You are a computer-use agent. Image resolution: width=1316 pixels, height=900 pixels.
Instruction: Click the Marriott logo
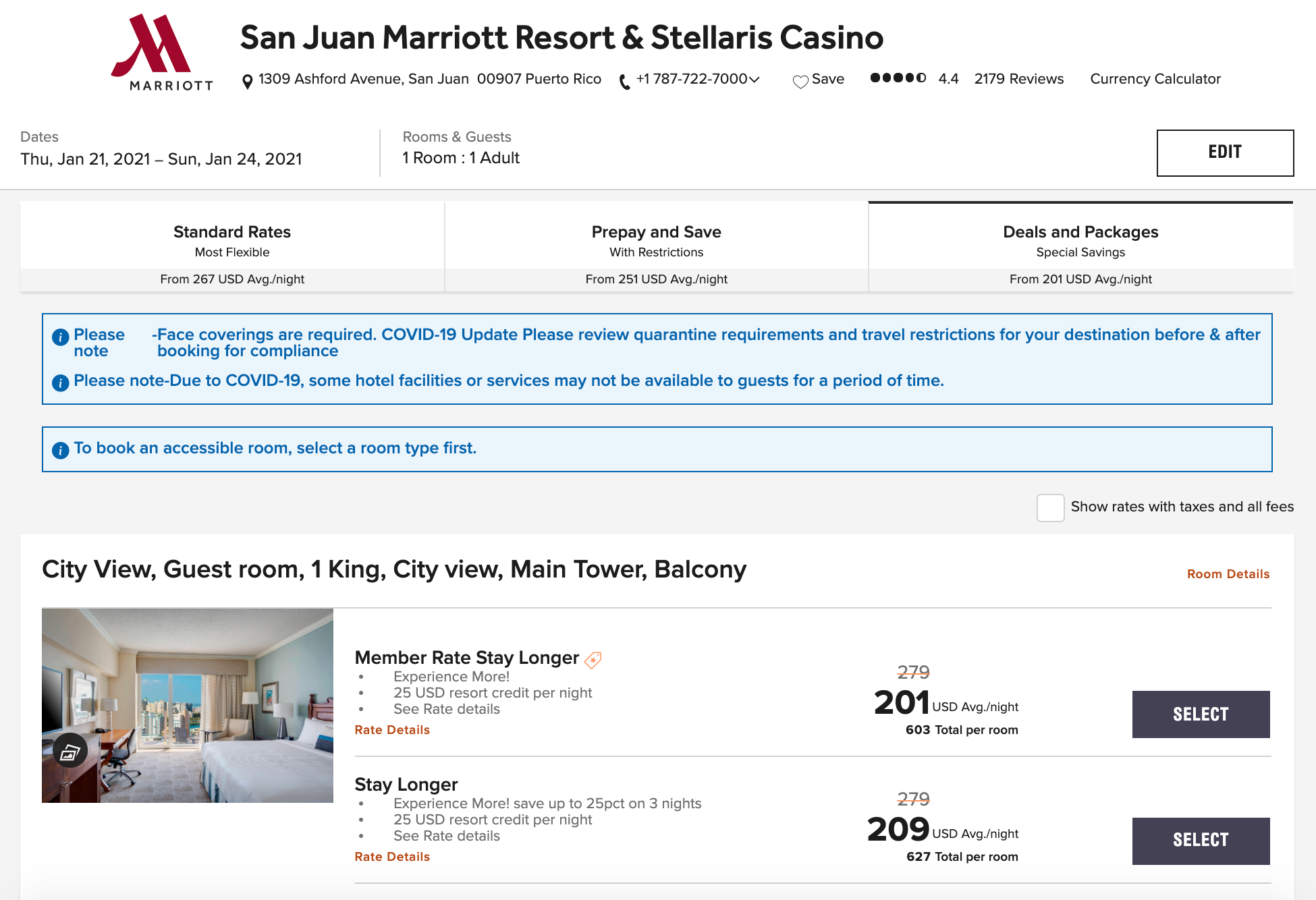click(x=161, y=52)
